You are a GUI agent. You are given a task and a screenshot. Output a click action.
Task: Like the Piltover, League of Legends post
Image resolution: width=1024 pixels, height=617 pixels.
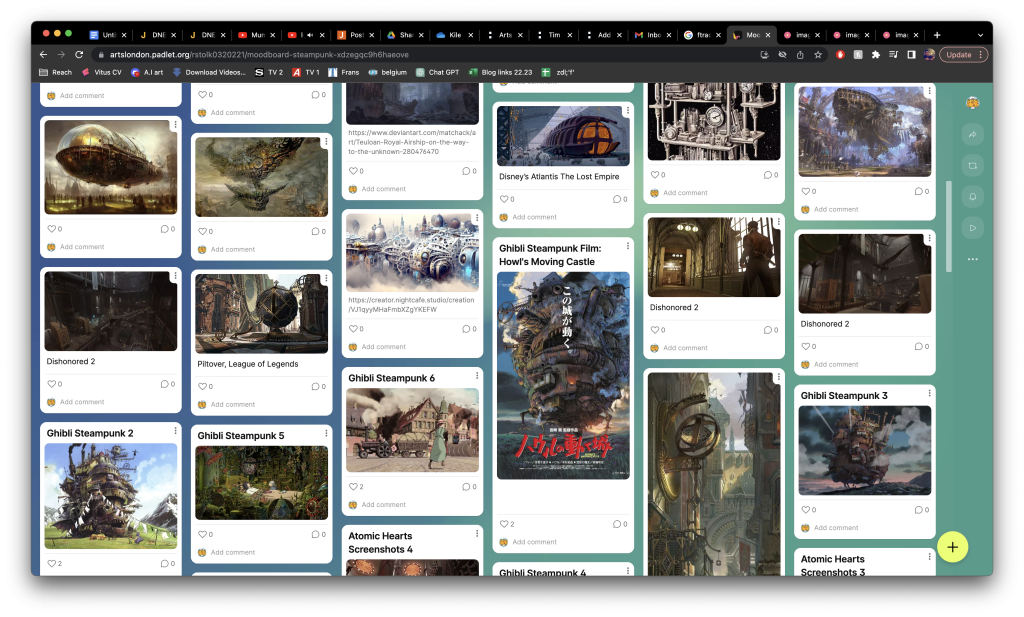202,387
